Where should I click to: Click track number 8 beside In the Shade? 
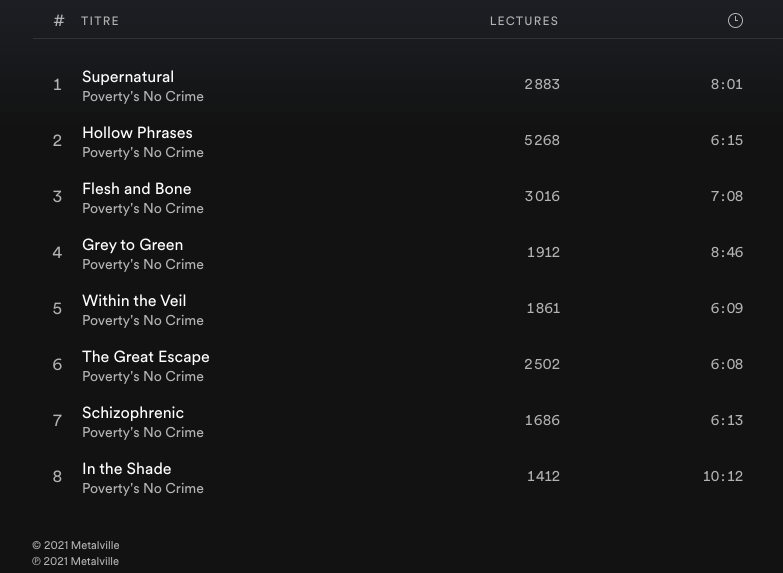[57, 477]
